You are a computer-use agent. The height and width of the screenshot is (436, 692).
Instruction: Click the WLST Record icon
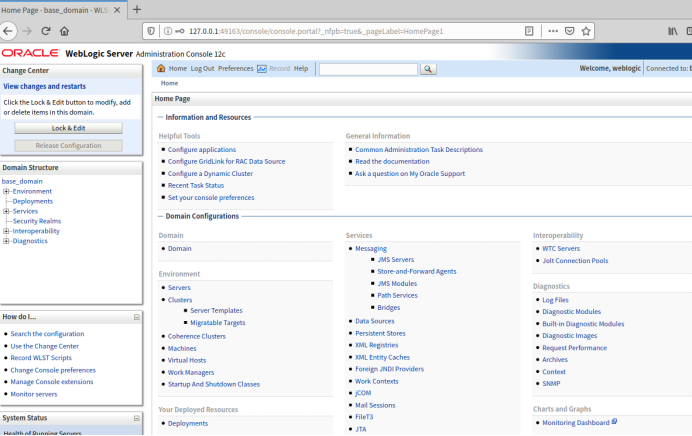point(262,68)
